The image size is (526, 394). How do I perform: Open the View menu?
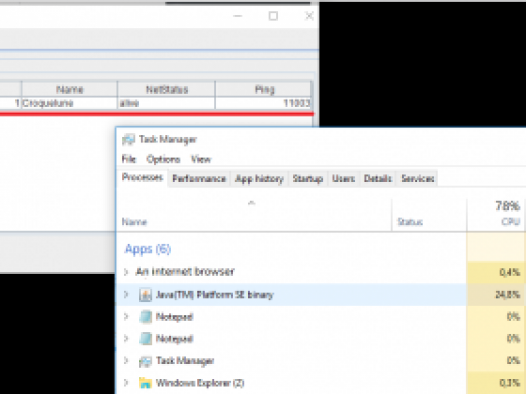tap(201, 159)
